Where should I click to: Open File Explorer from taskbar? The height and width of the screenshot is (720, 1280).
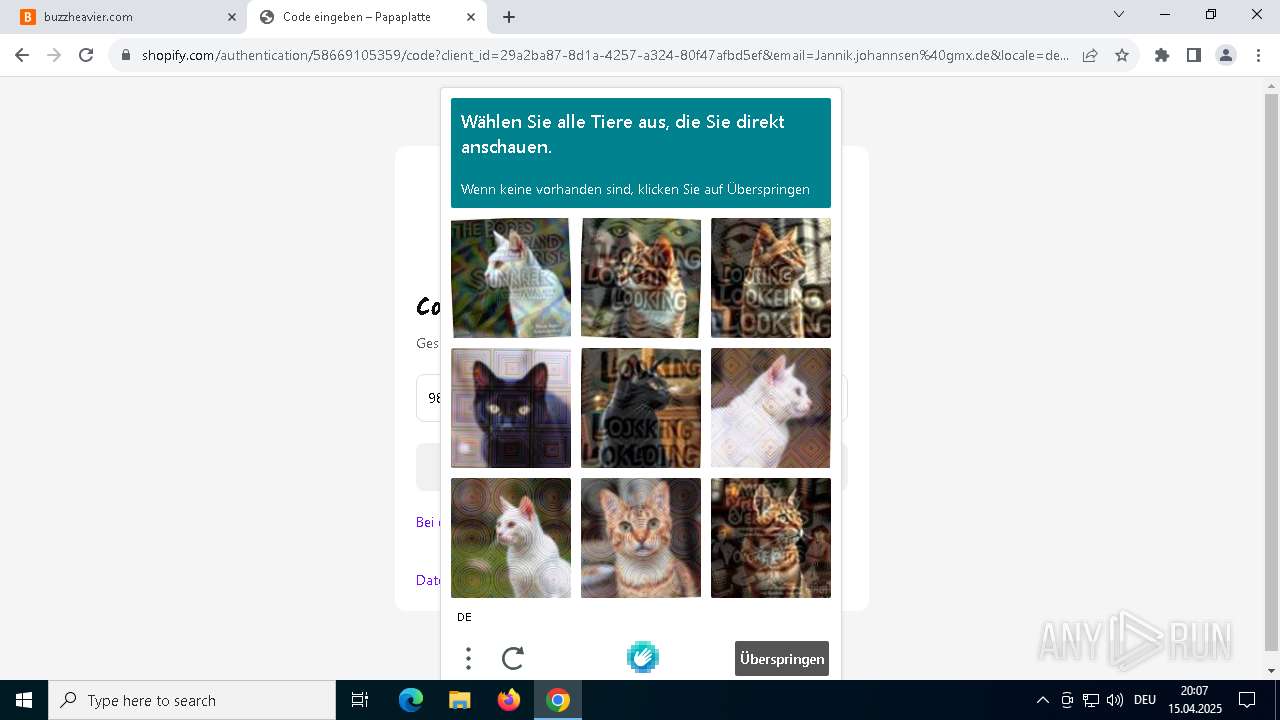coord(459,700)
